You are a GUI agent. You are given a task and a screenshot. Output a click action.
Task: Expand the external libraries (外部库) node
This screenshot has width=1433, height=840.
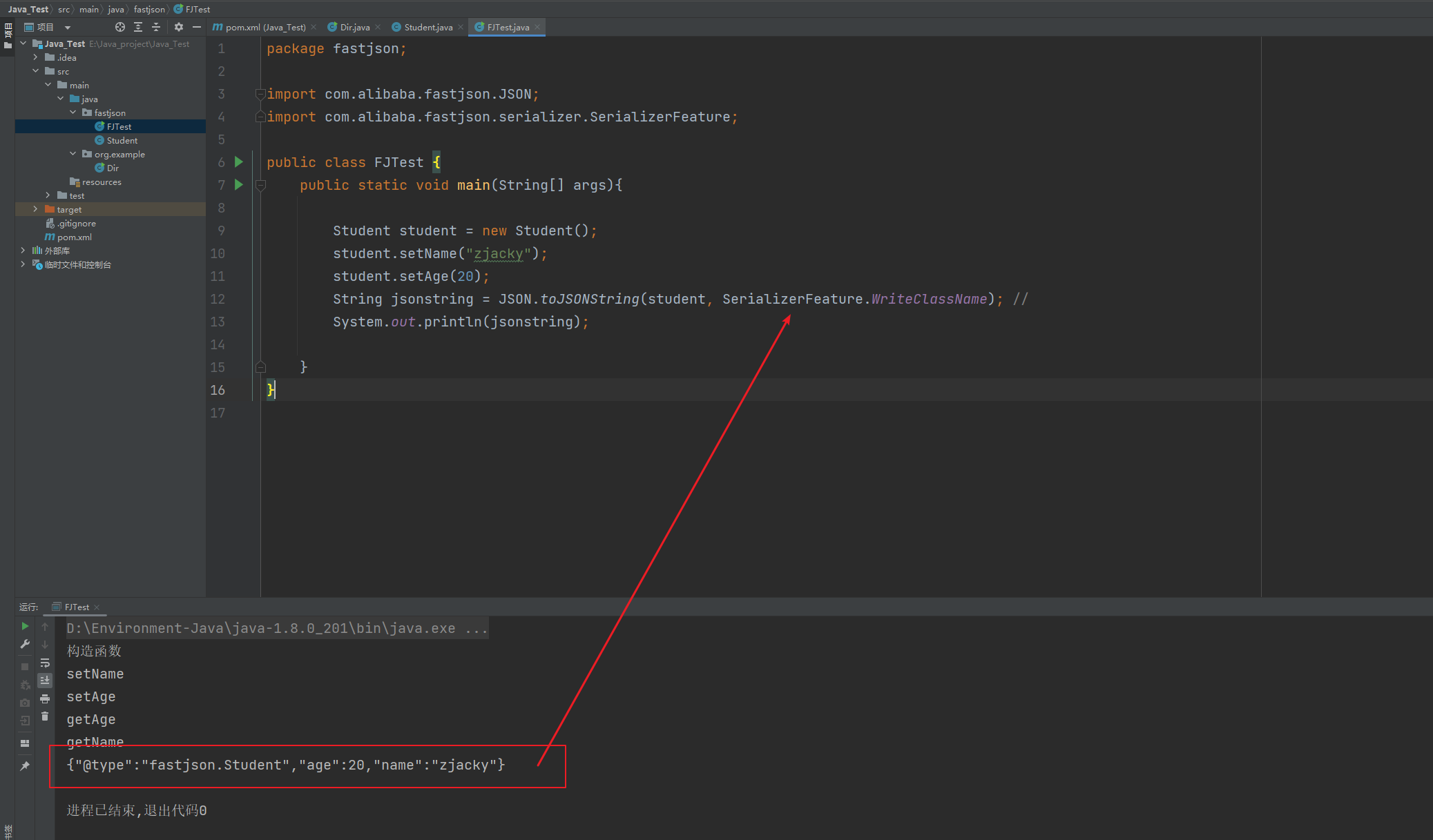(x=23, y=251)
